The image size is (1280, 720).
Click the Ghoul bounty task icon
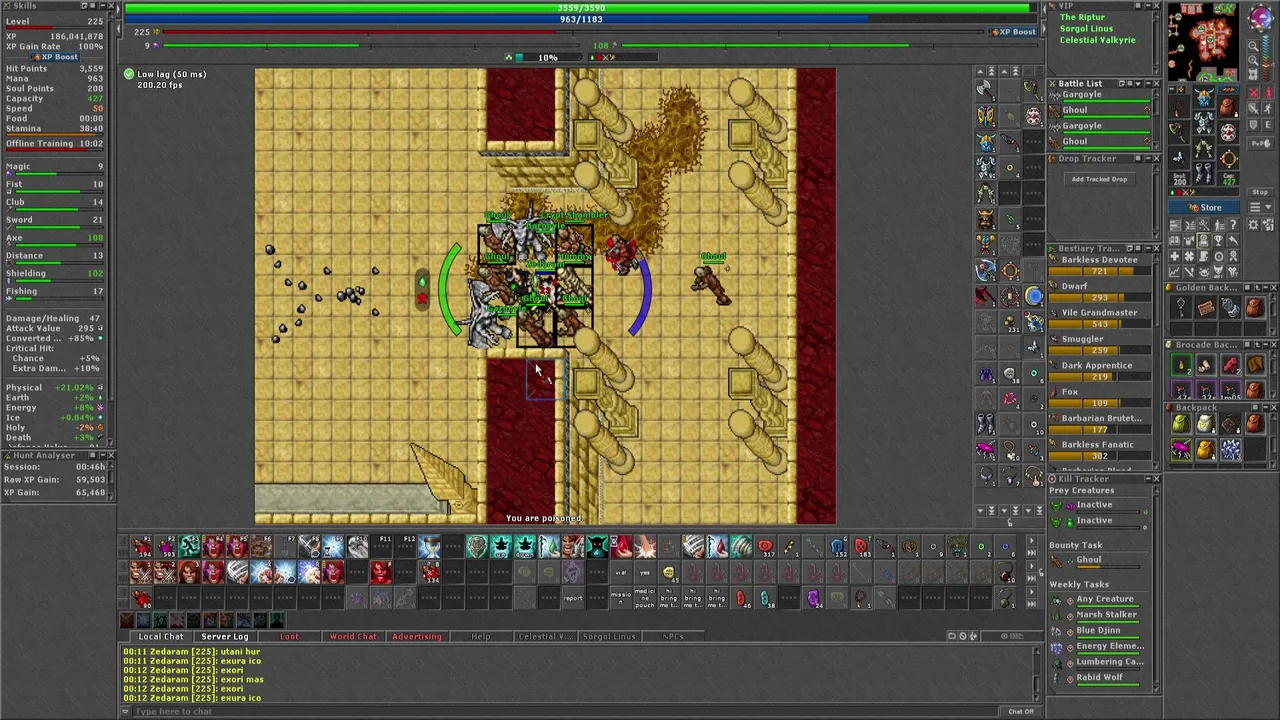1056,561
